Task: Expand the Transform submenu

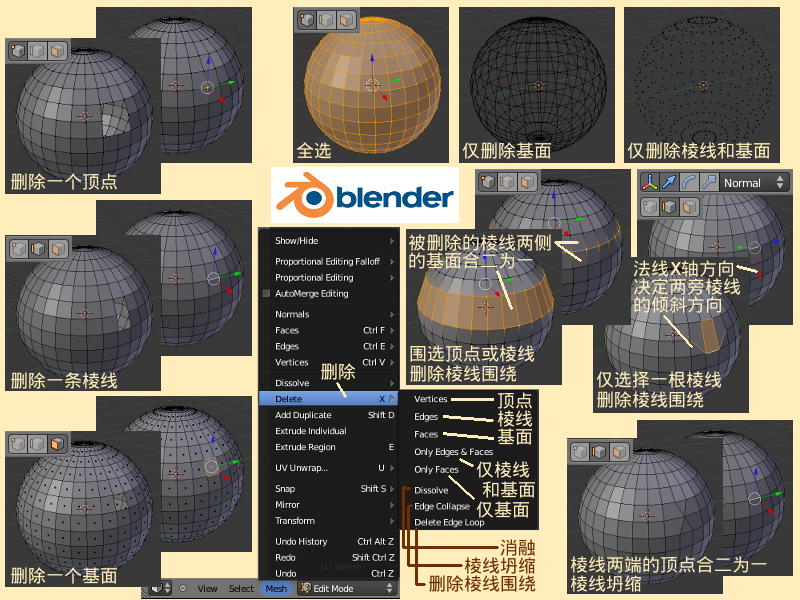Action: pos(329,520)
